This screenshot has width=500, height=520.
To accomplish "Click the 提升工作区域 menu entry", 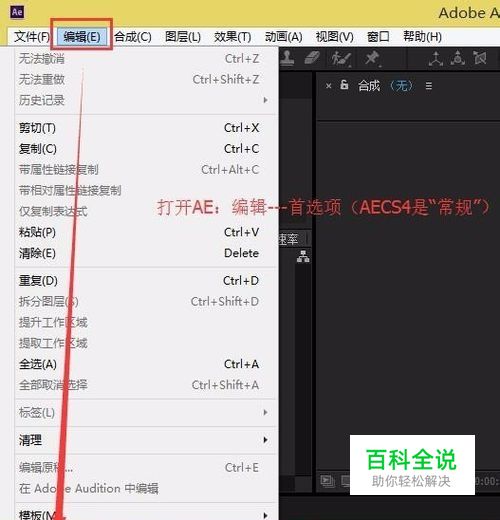I will (147, 322).
